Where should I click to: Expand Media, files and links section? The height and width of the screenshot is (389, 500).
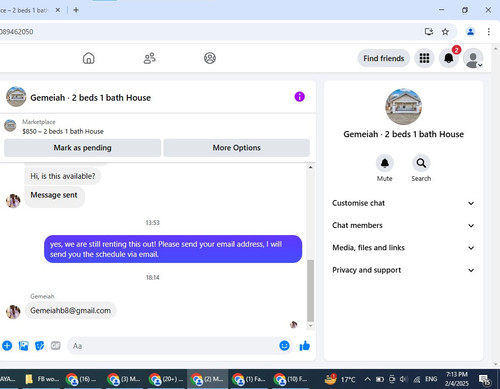point(403,248)
